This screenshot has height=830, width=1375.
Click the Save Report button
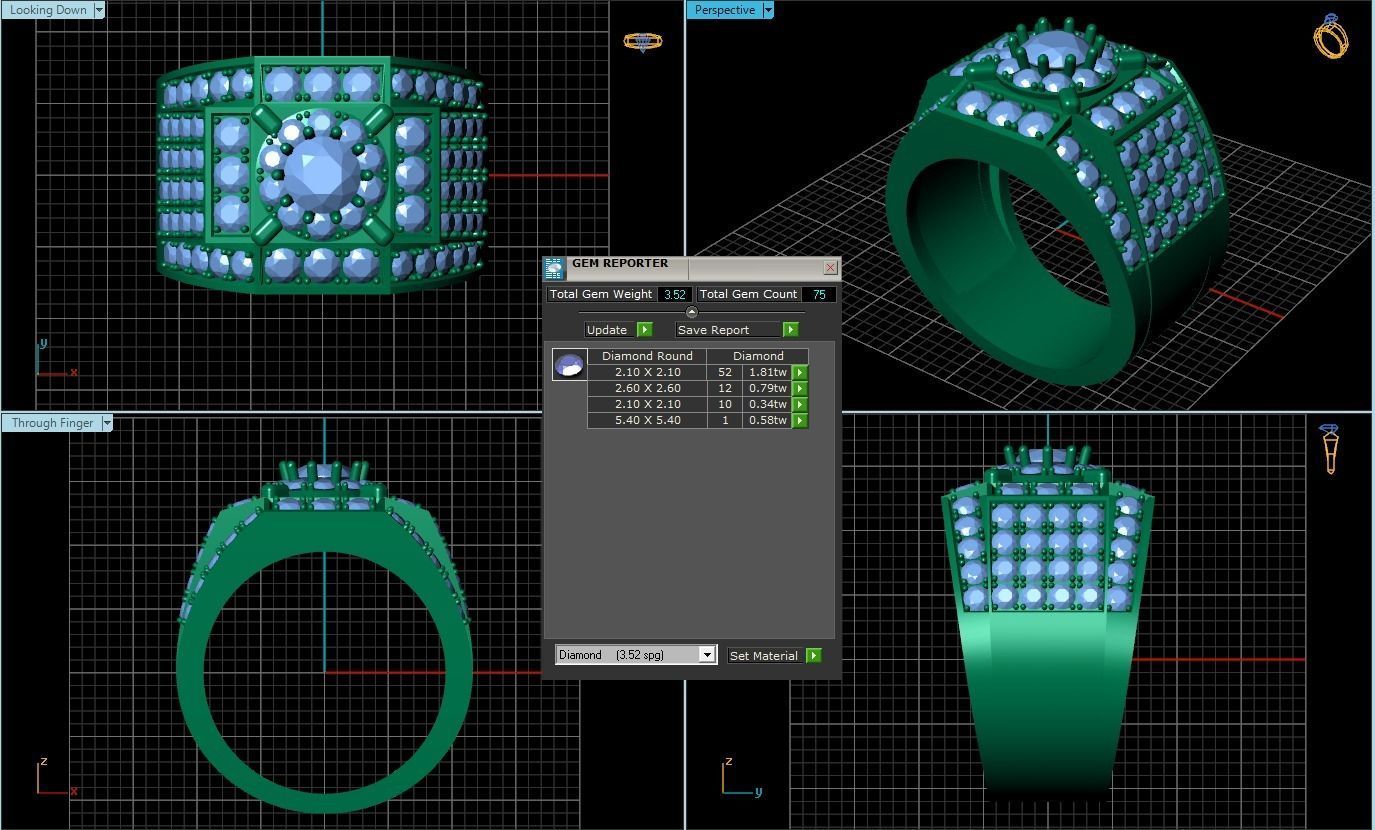[x=729, y=330]
